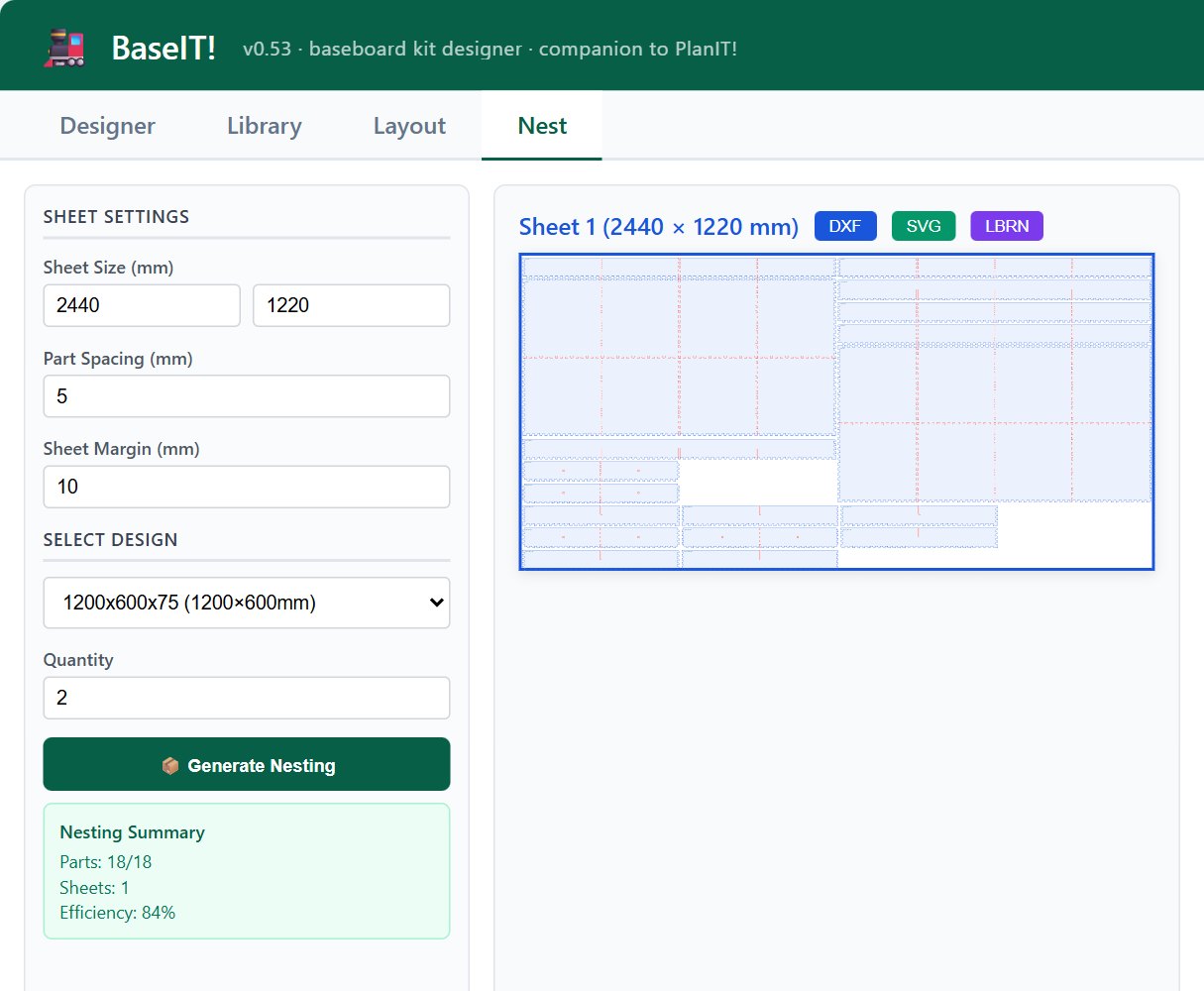The image size is (1204, 991).
Task: Click the sheet width field showing 2440
Action: [142, 305]
